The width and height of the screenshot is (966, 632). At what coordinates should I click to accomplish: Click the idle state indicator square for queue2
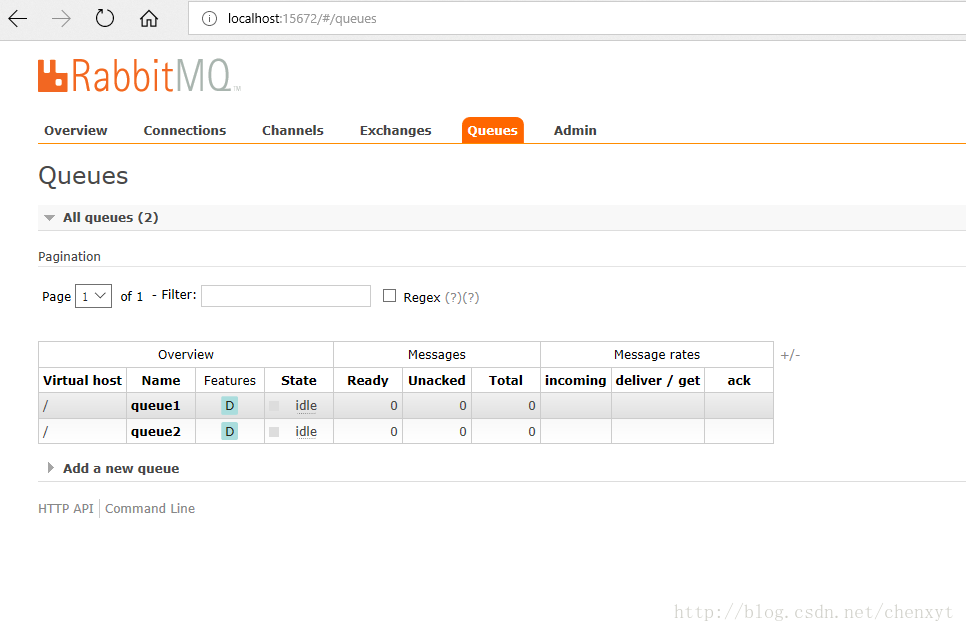coord(274,432)
